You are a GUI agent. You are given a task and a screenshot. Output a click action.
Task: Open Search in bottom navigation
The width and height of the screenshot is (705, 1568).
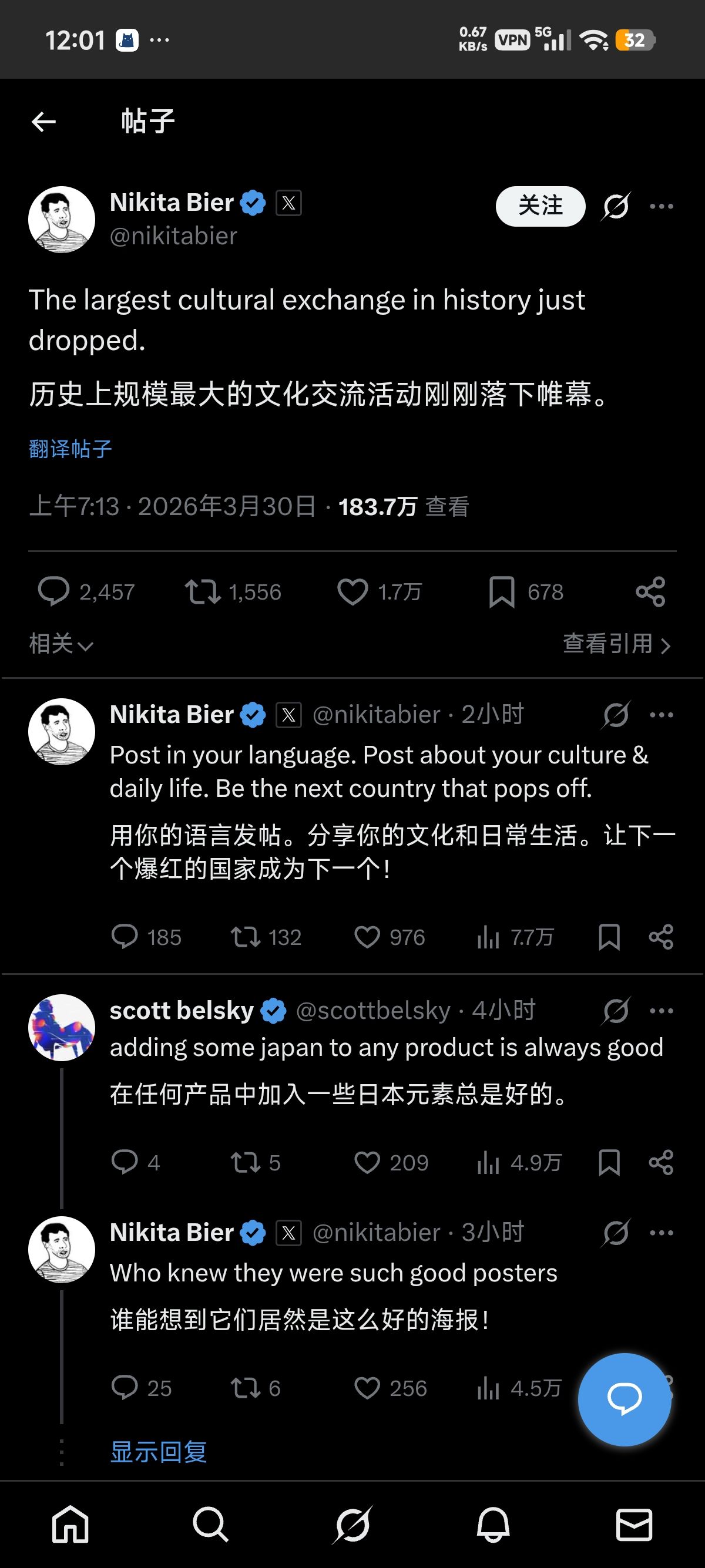pos(211,1525)
